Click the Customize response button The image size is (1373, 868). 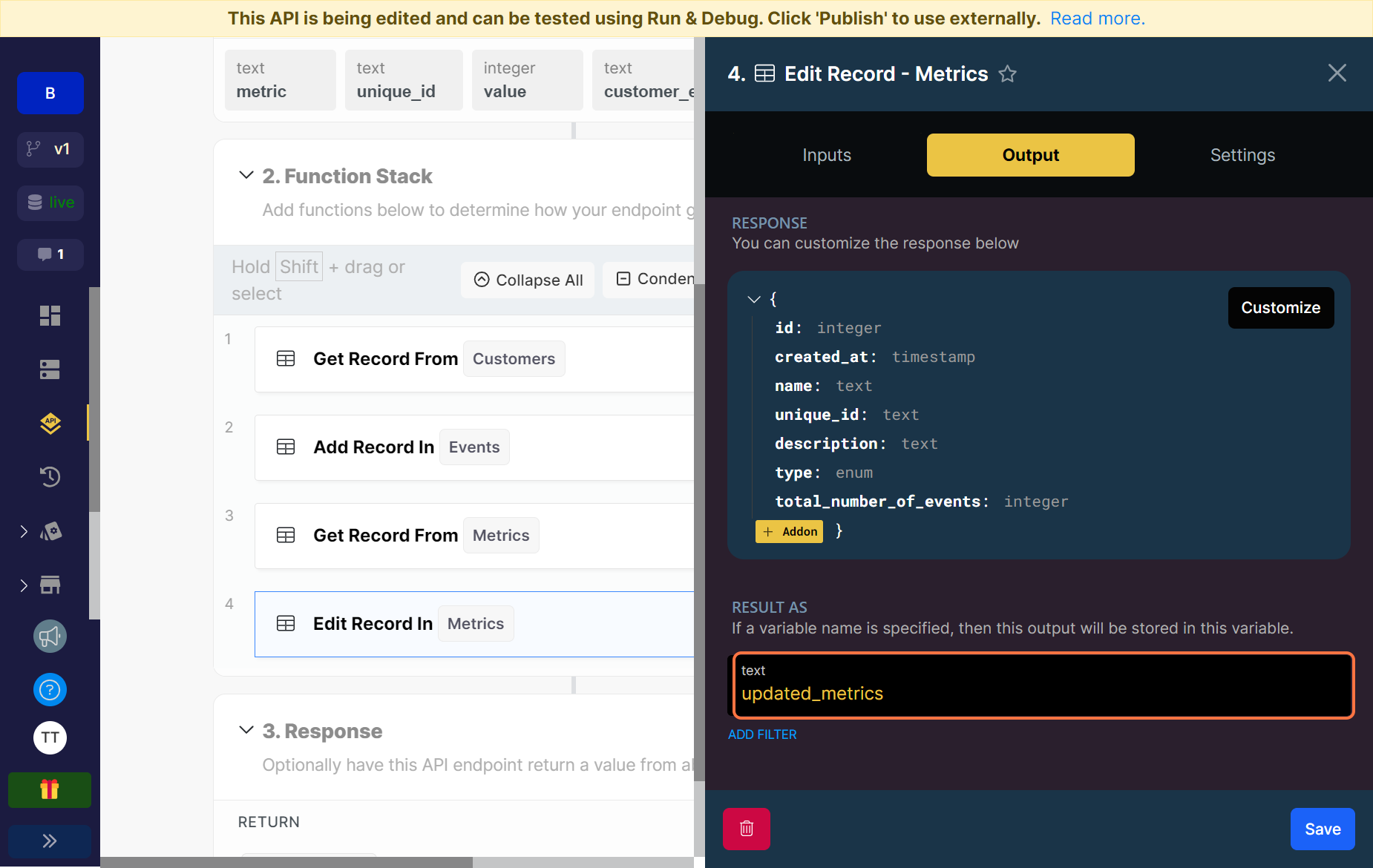[x=1281, y=308]
